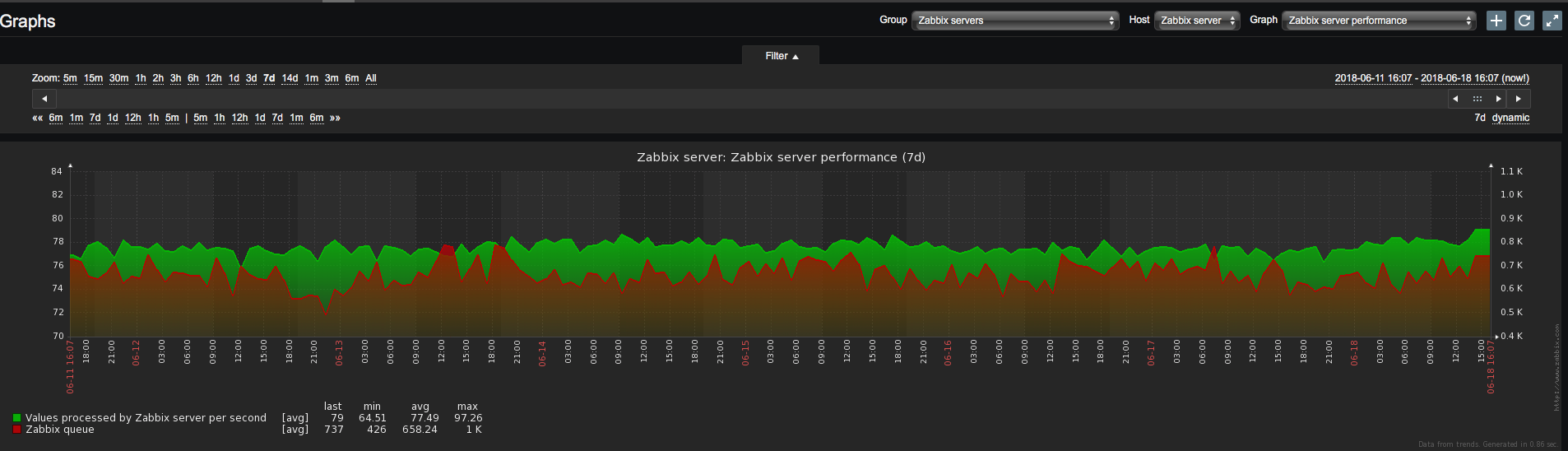Set zoom to 3m

tap(332, 78)
